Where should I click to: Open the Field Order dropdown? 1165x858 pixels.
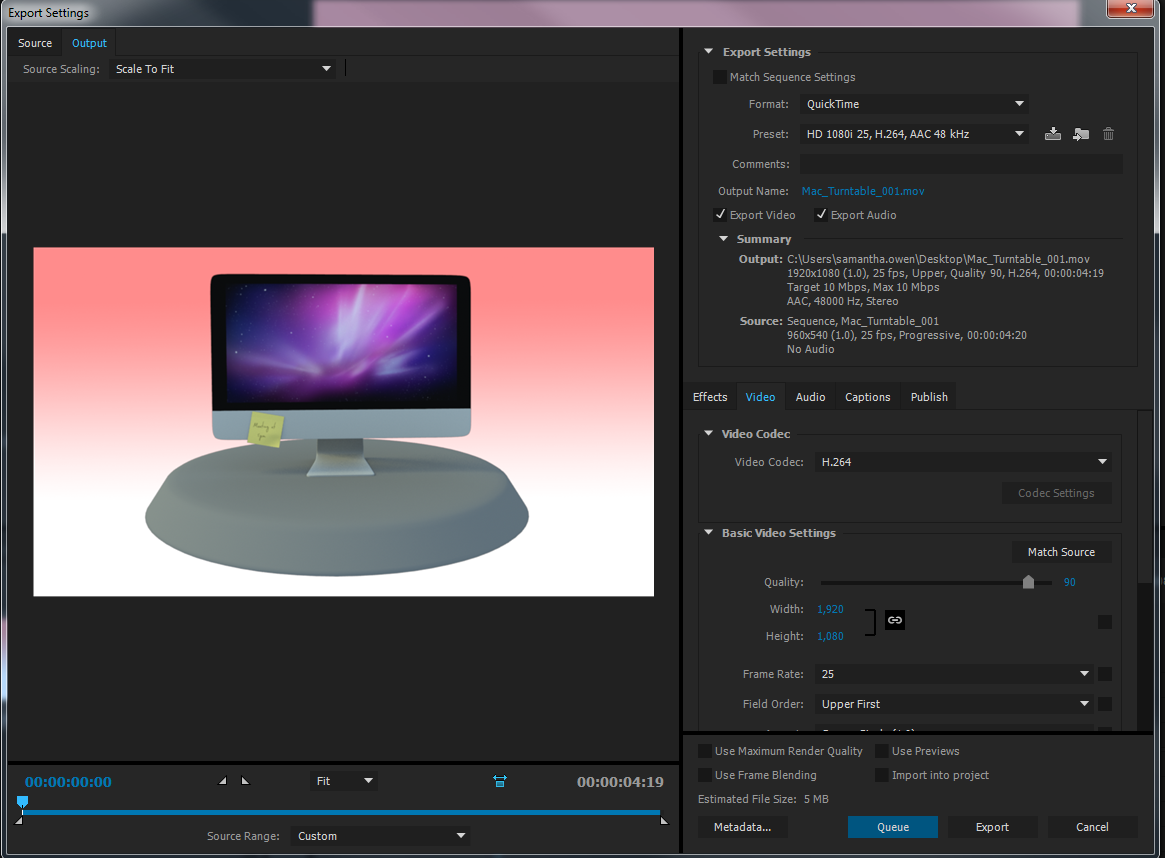tap(953, 703)
